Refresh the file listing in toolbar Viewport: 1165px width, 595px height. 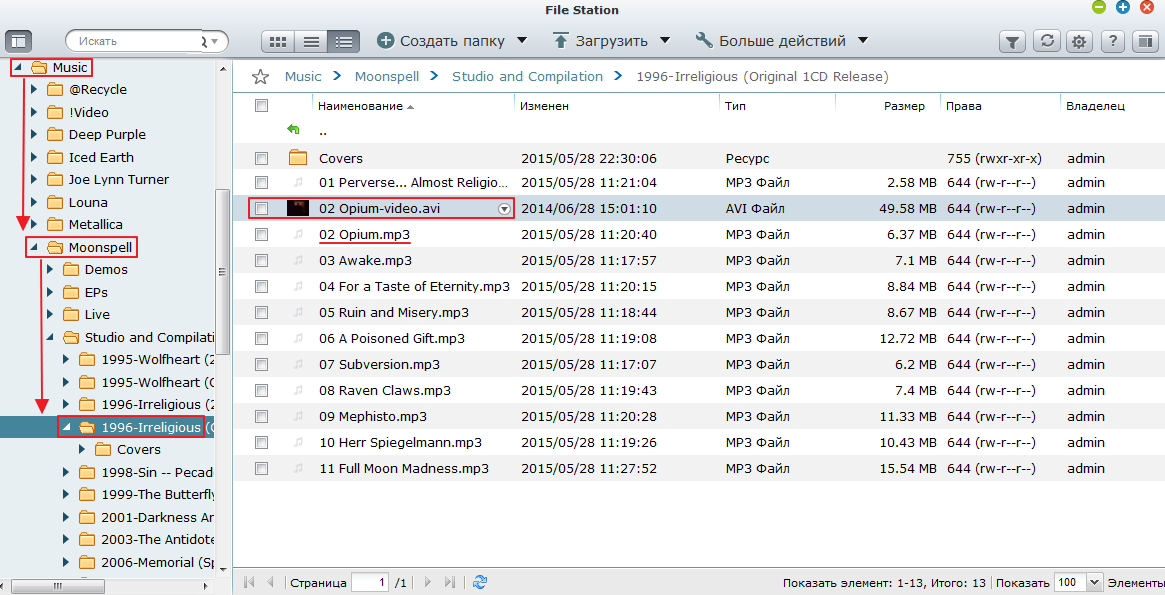click(1047, 41)
